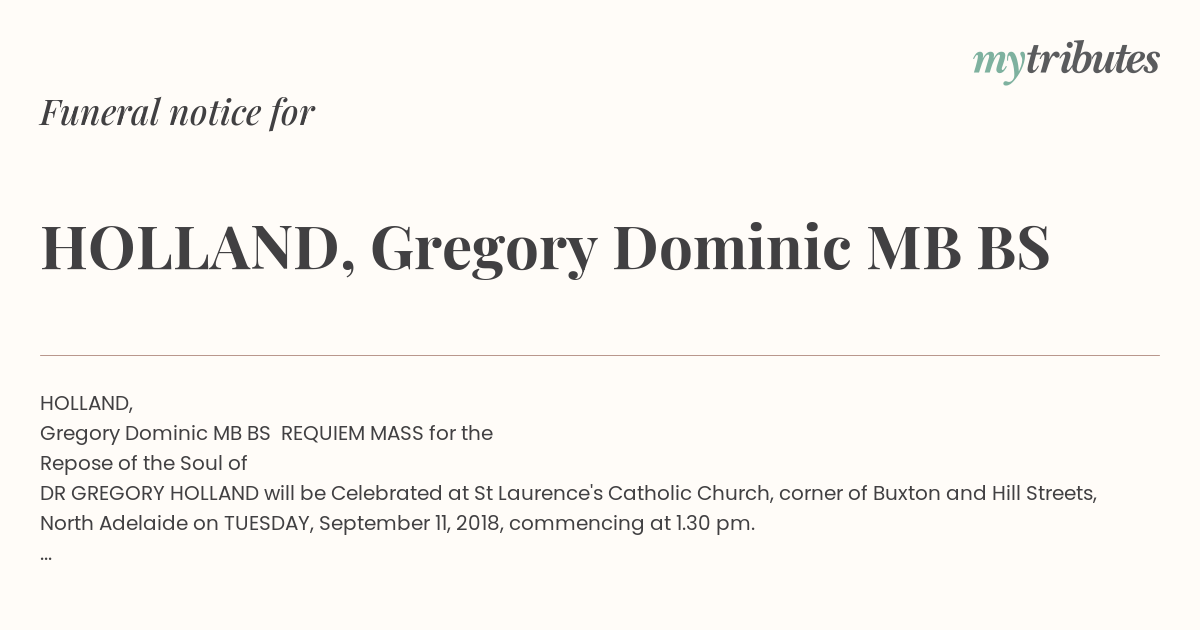This screenshot has width=1200, height=630.
Task: Select the "Funeral notice for" subtitle
Action: pyautogui.click(x=177, y=112)
